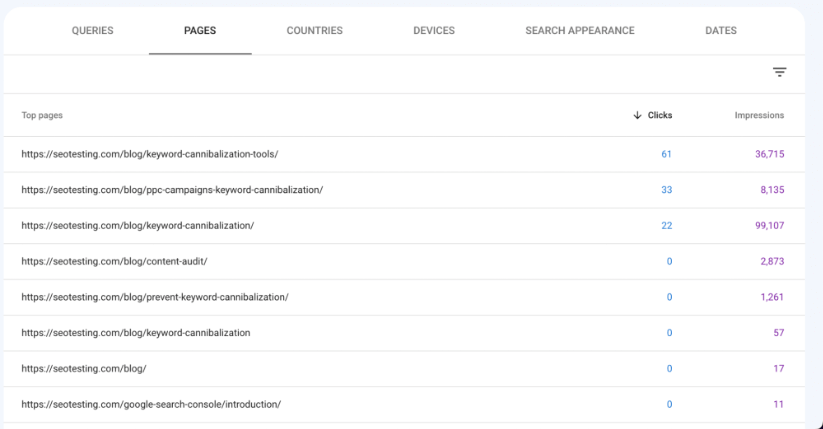The image size is (823, 429).
Task: Go to the Dates tab
Action: (721, 30)
